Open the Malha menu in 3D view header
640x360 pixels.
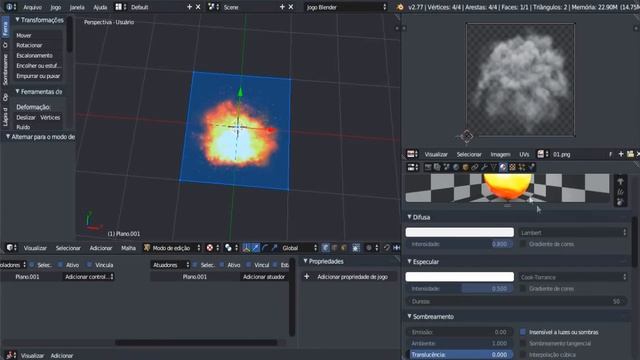click(128, 248)
